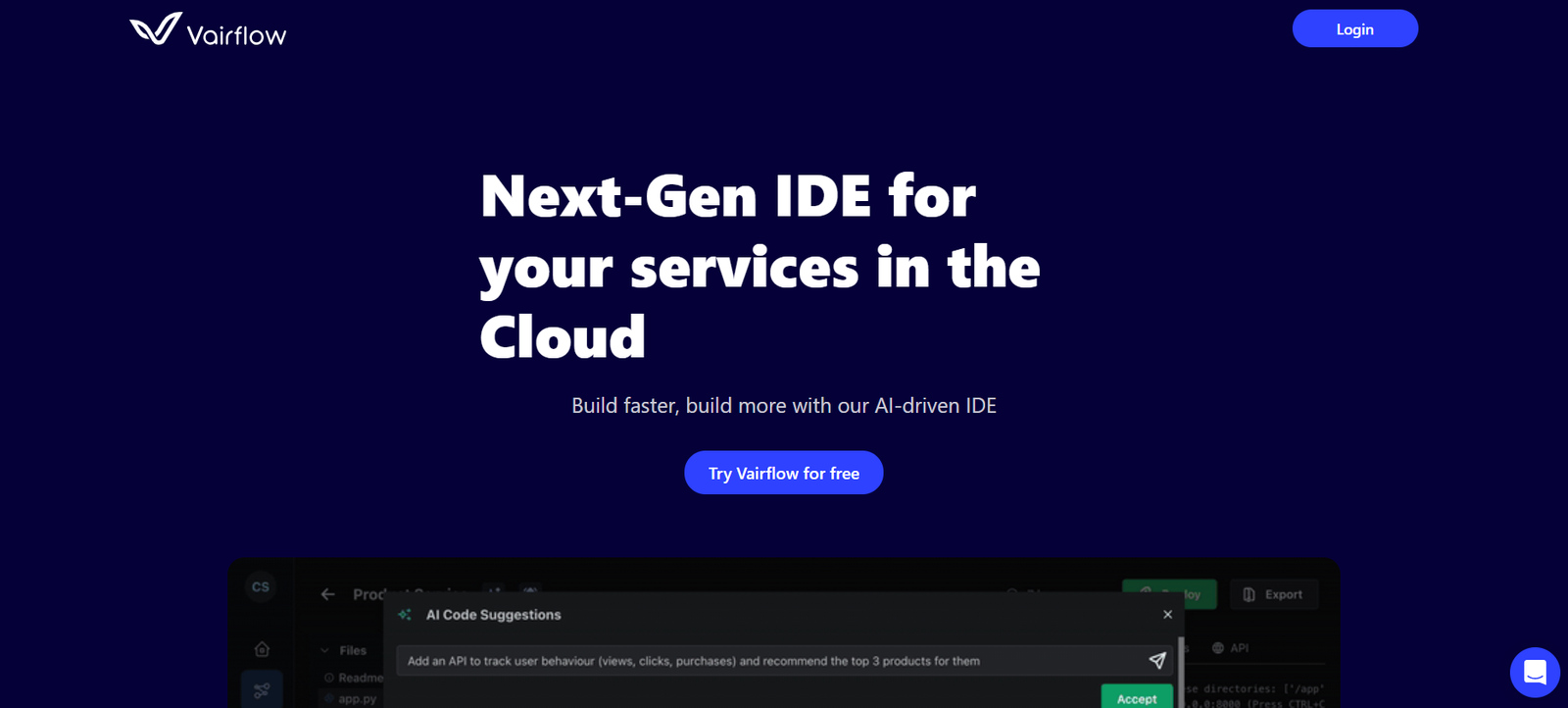Focus the AI suggestion prompt field
Screen dimensions: 1568x708
(764, 661)
